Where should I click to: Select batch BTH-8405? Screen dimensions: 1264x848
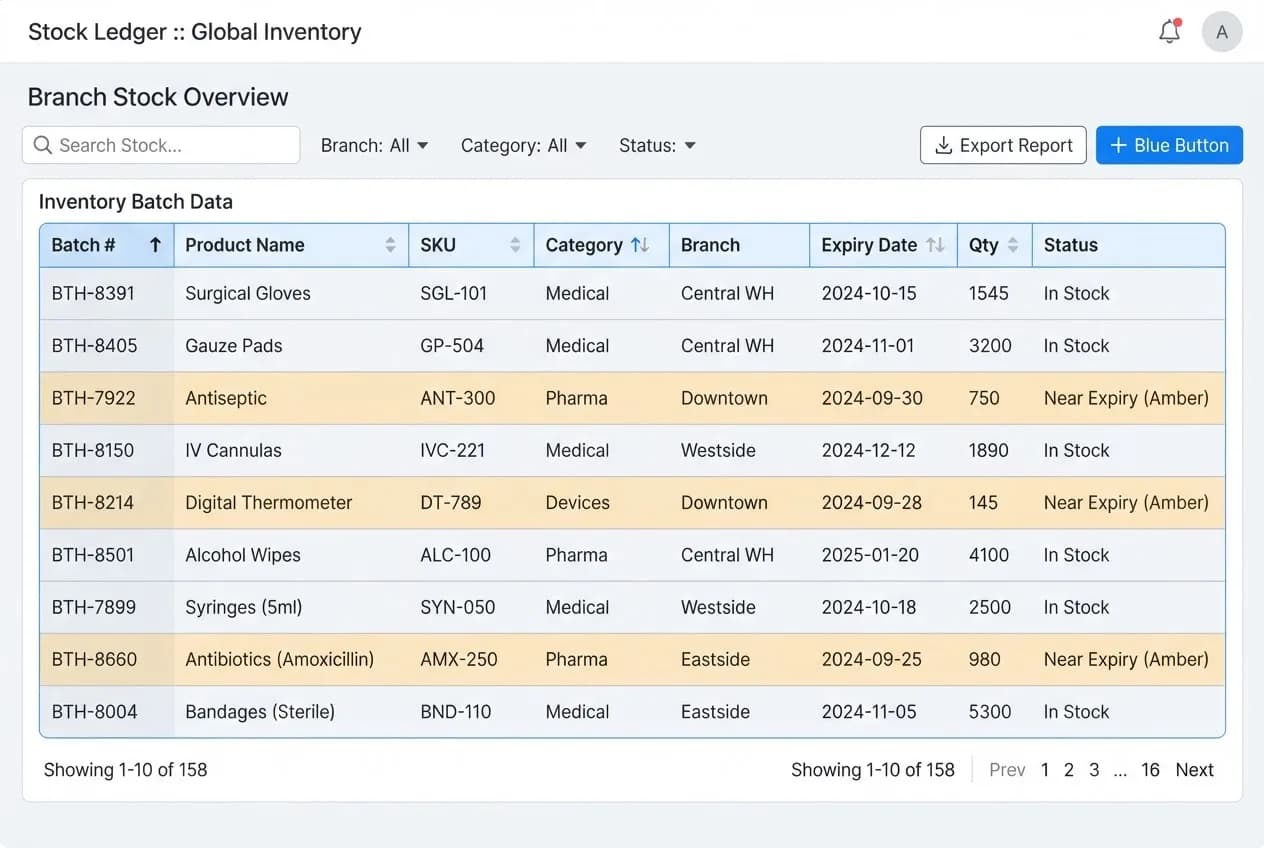[94, 346]
